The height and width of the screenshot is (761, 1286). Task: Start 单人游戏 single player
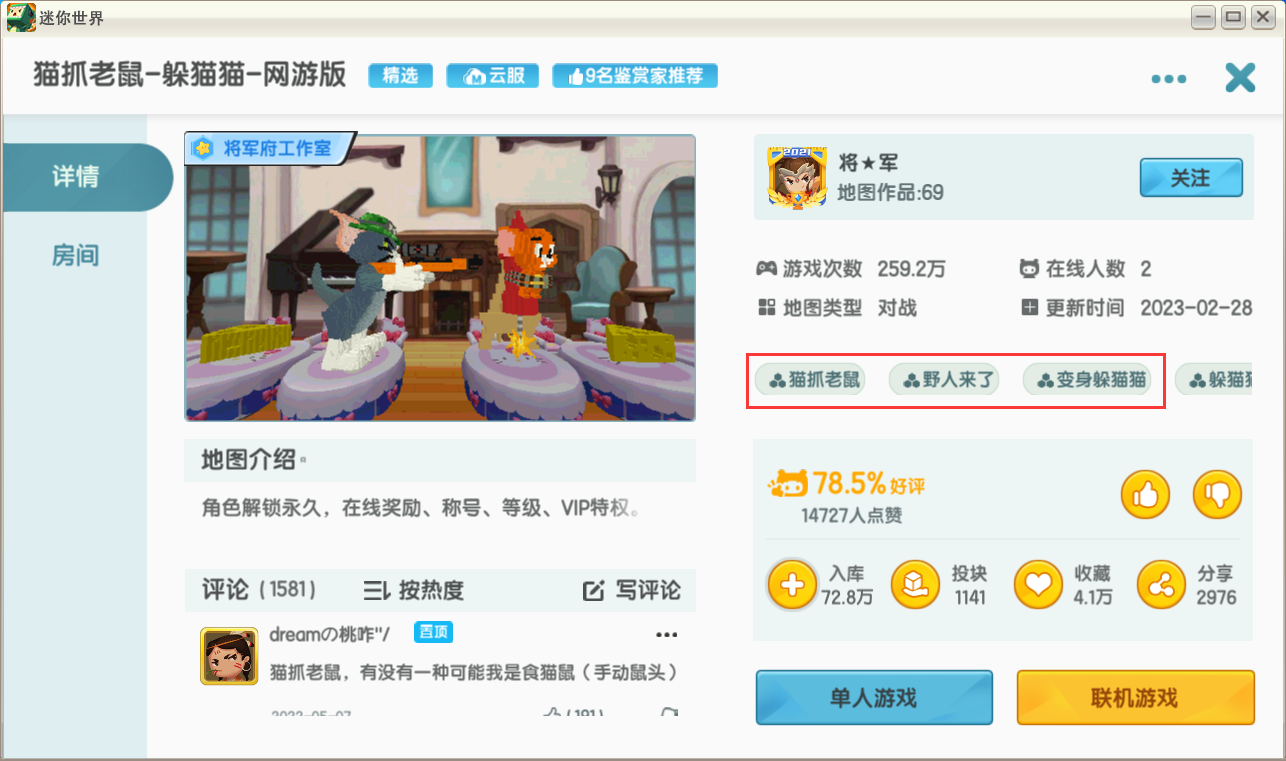874,697
